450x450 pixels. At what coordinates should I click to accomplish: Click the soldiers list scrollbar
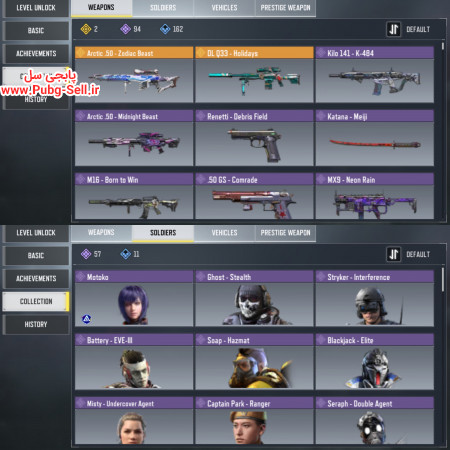tap(443, 279)
